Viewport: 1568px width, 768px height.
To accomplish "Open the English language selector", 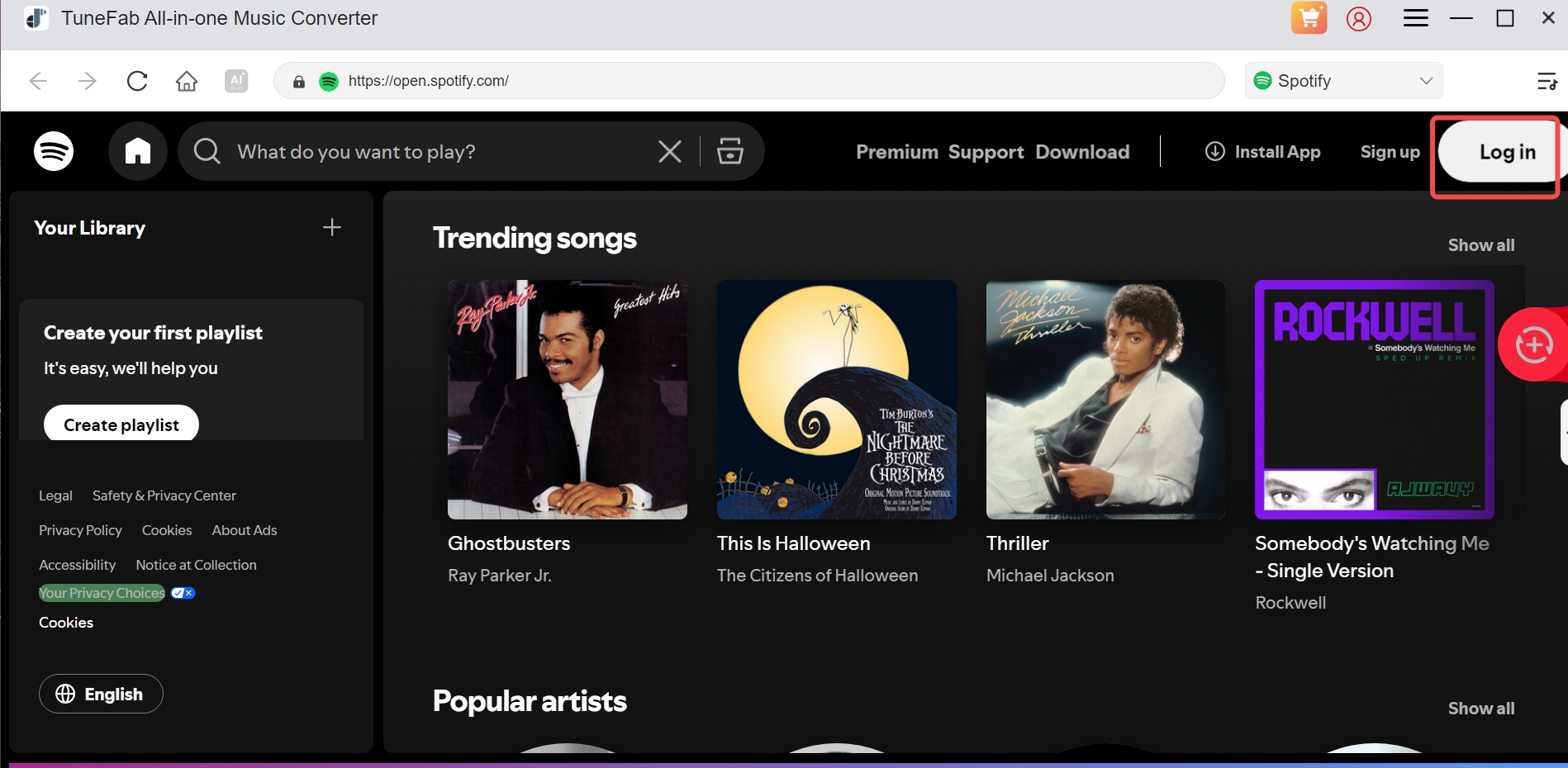I will click(100, 694).
